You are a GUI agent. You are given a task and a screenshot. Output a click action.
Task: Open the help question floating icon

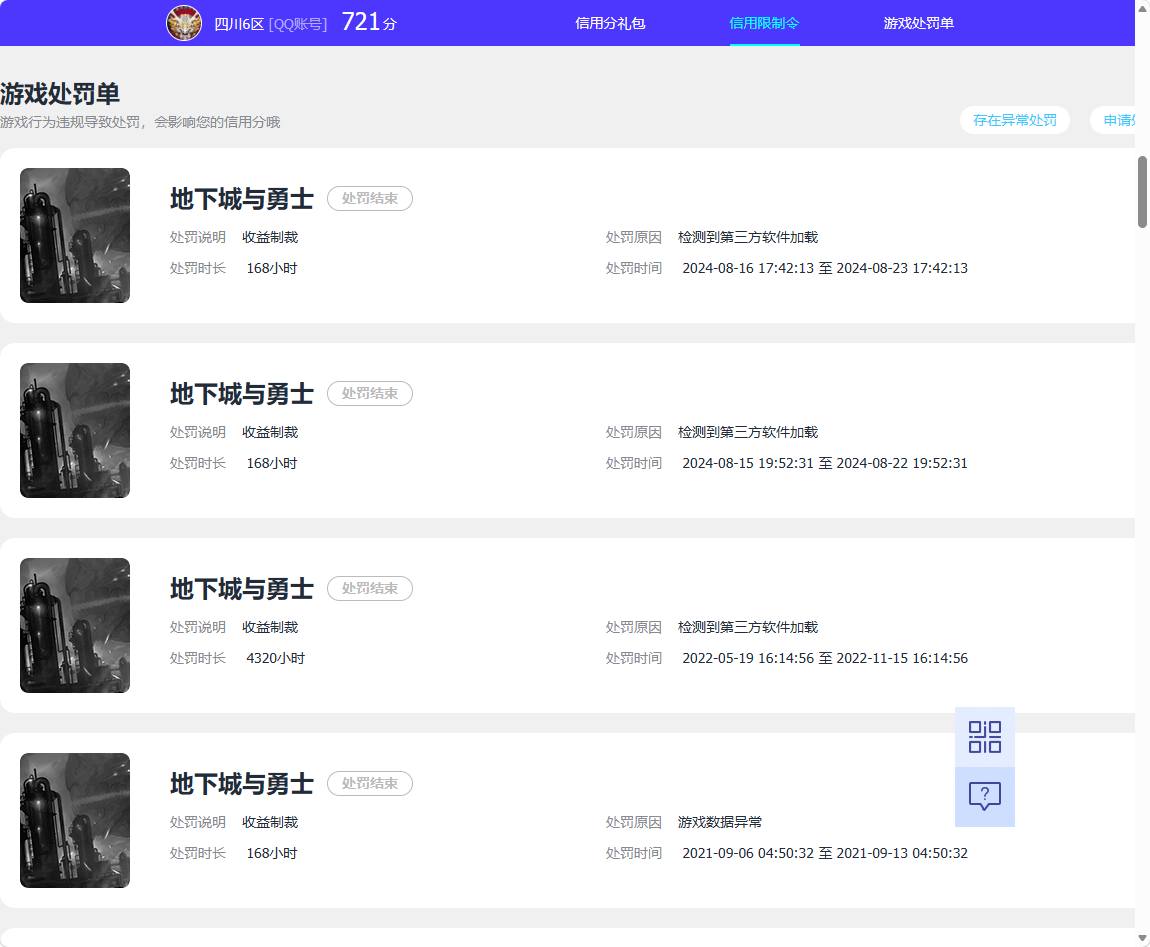(984, 797)
